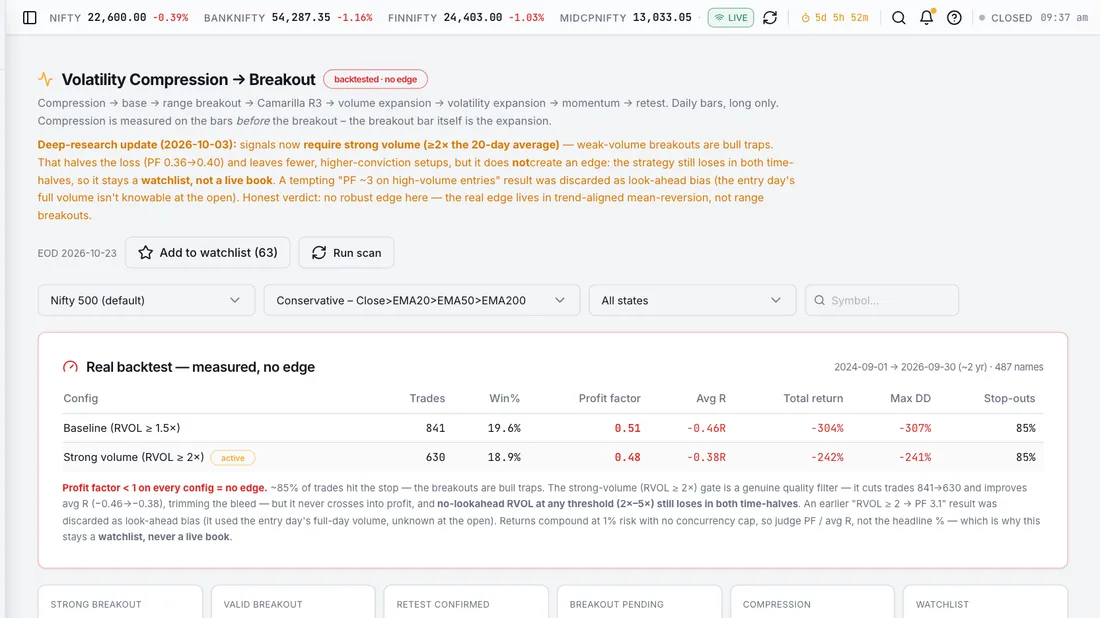The width and height of the screenshot is (1100, 618).
Task: Click the BANKNIFTY index ticker
Action: (x=288, y=18)
